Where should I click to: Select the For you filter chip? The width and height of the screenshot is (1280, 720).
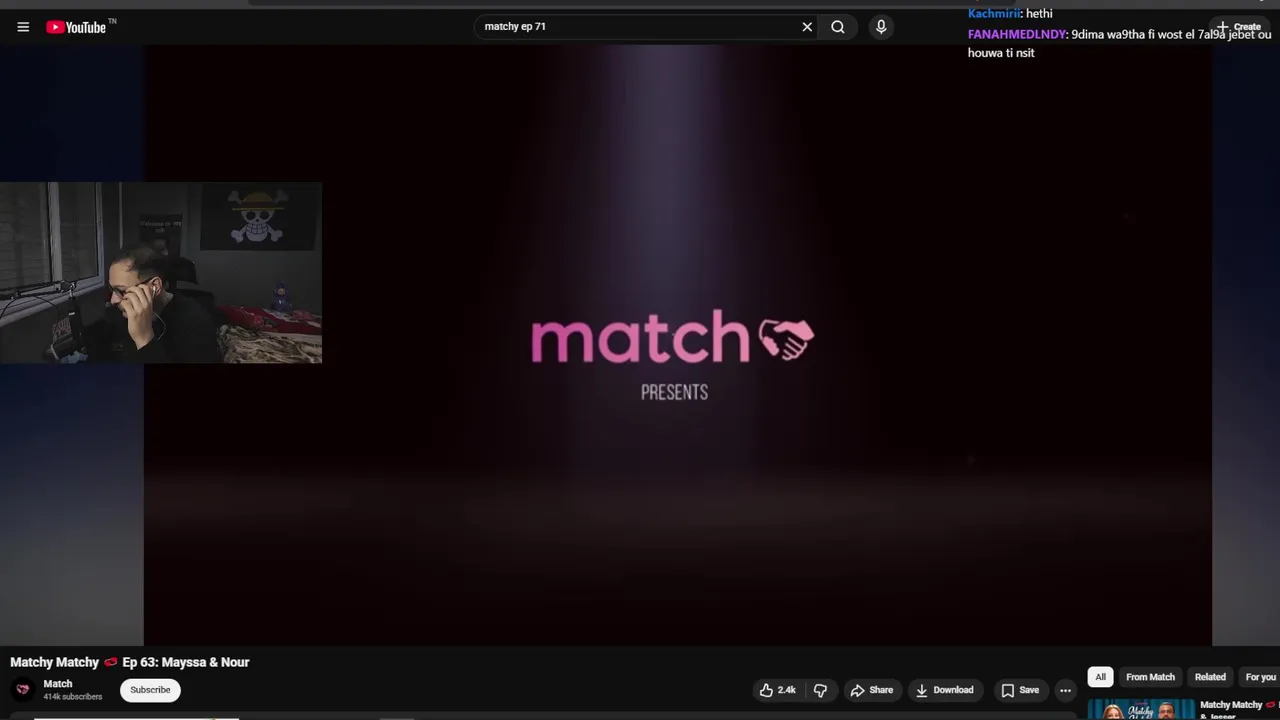tap(1260, 677)
